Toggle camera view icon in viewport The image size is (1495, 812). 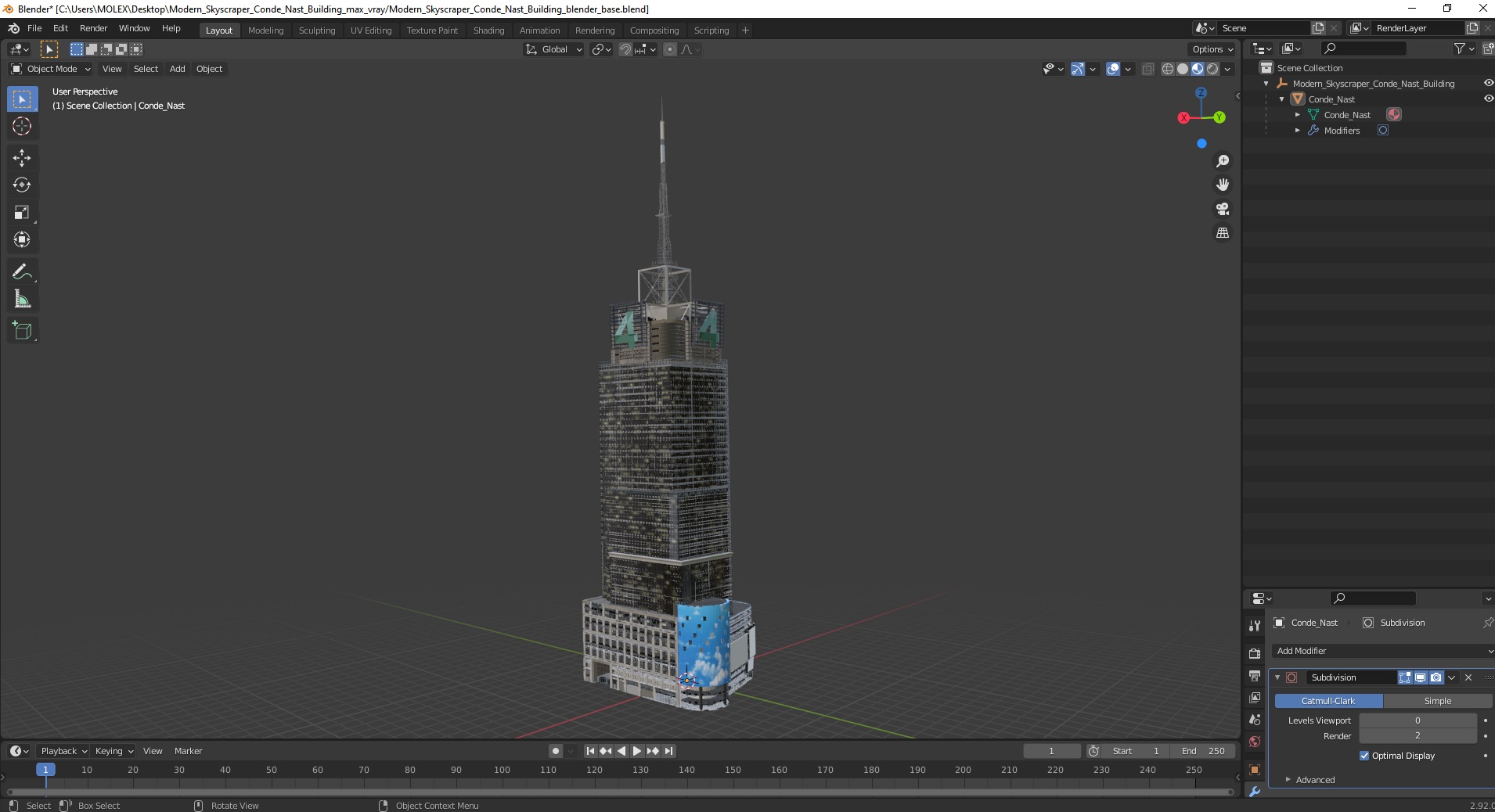point(1223,209)
